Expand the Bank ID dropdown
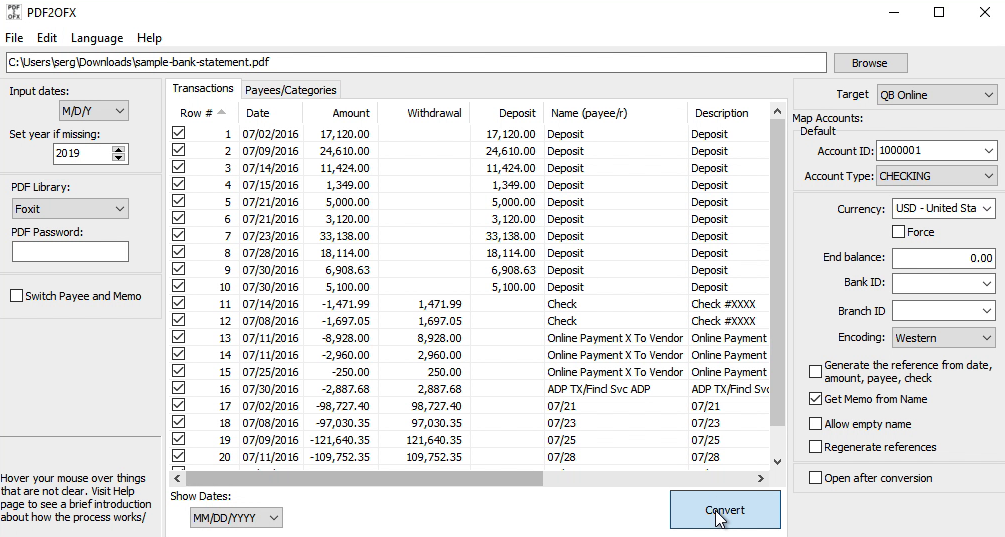 click(987, 283)
